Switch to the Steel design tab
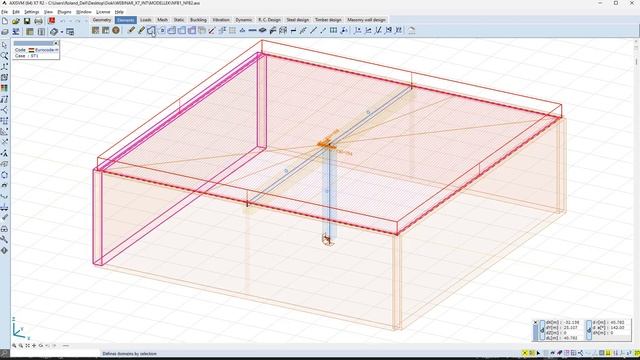 click(x=298, y=20)
